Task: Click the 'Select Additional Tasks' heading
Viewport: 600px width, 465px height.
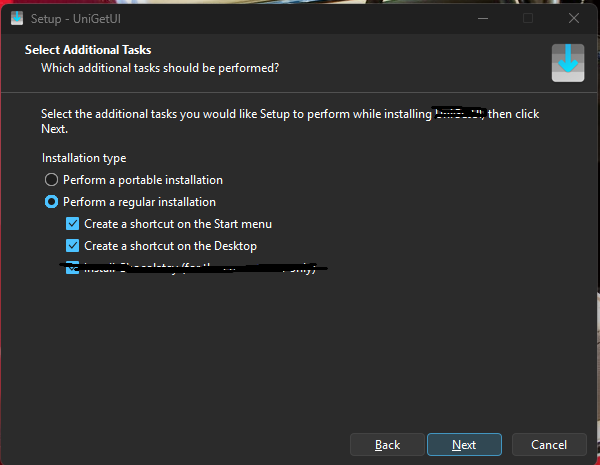Action: point(88,50)
